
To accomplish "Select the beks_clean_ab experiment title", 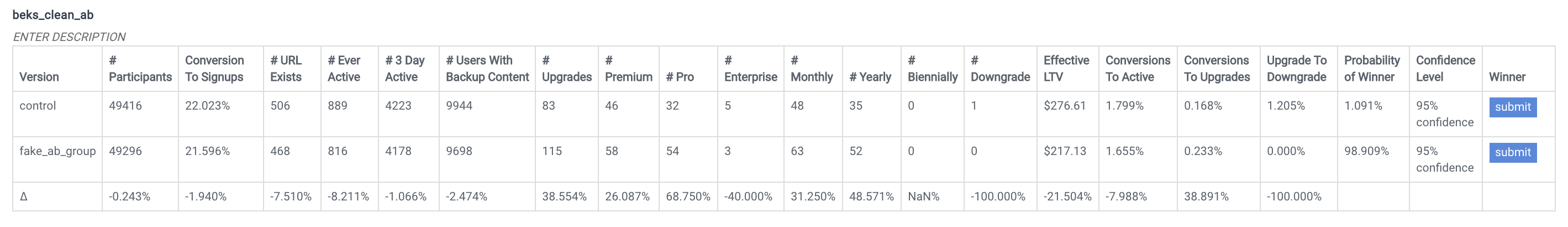I will [x=53, y=14].
